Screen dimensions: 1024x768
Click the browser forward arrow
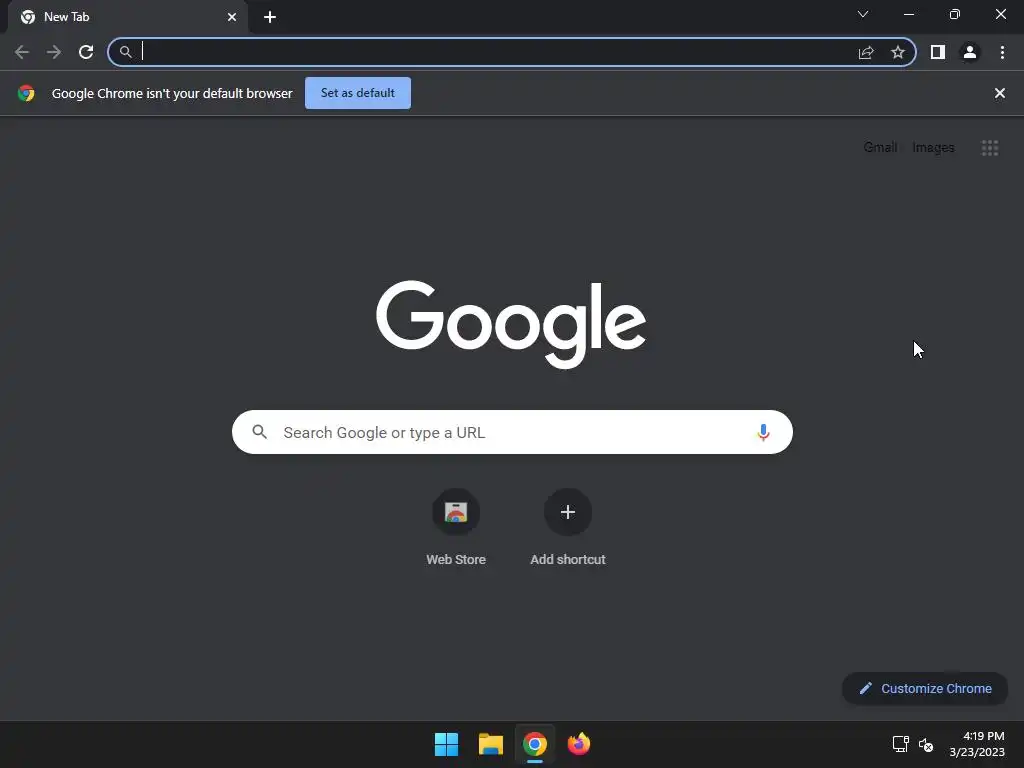point(54,52)
